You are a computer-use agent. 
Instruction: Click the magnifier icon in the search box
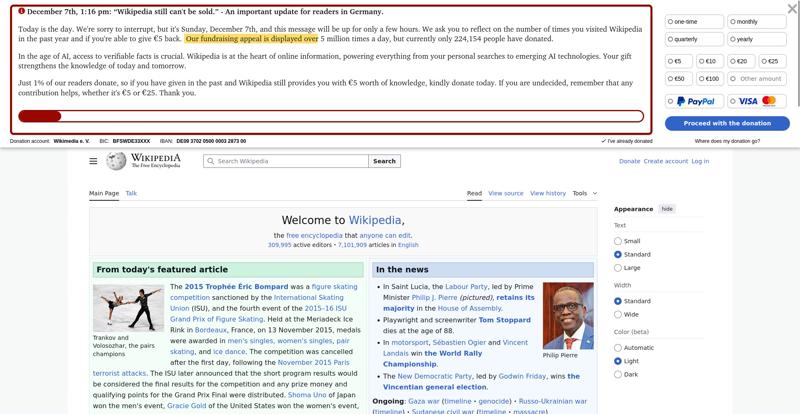click(x=212, y=161)
